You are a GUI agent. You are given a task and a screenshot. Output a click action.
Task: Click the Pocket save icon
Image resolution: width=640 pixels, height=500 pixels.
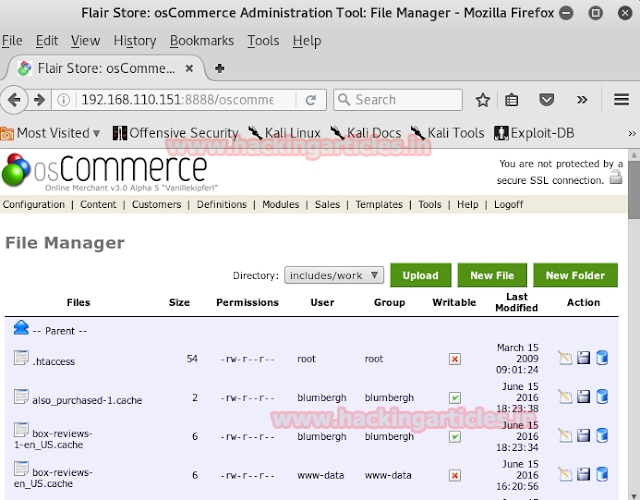[x=547, y=100]
